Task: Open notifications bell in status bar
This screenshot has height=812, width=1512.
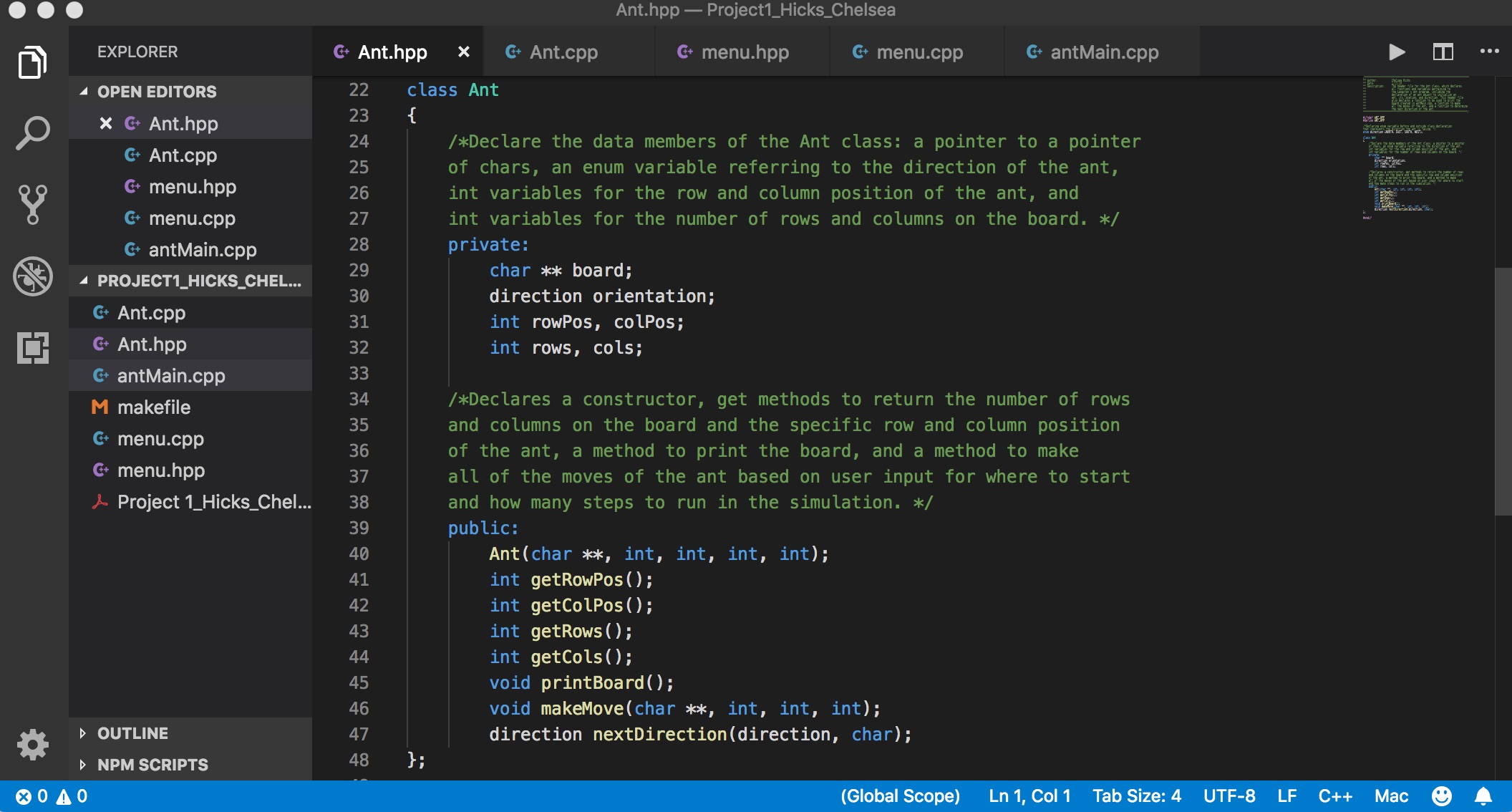Action: click(1483, 796)
